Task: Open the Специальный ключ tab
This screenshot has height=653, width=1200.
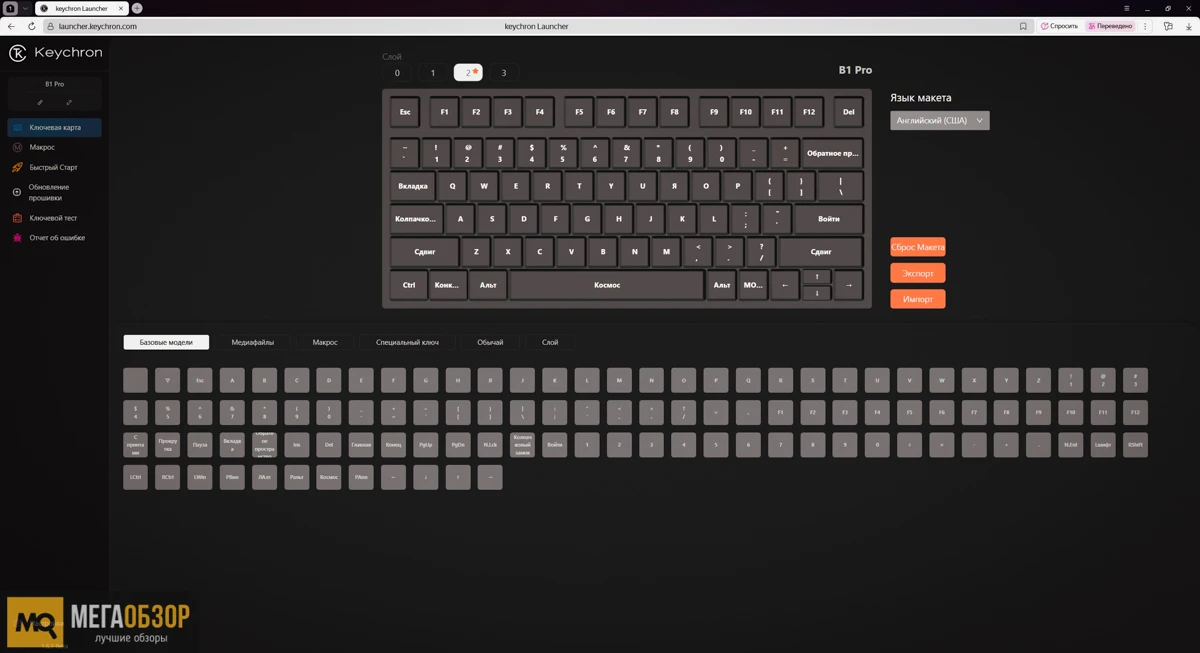Action: pyautogui.click(x=407, y=342)
